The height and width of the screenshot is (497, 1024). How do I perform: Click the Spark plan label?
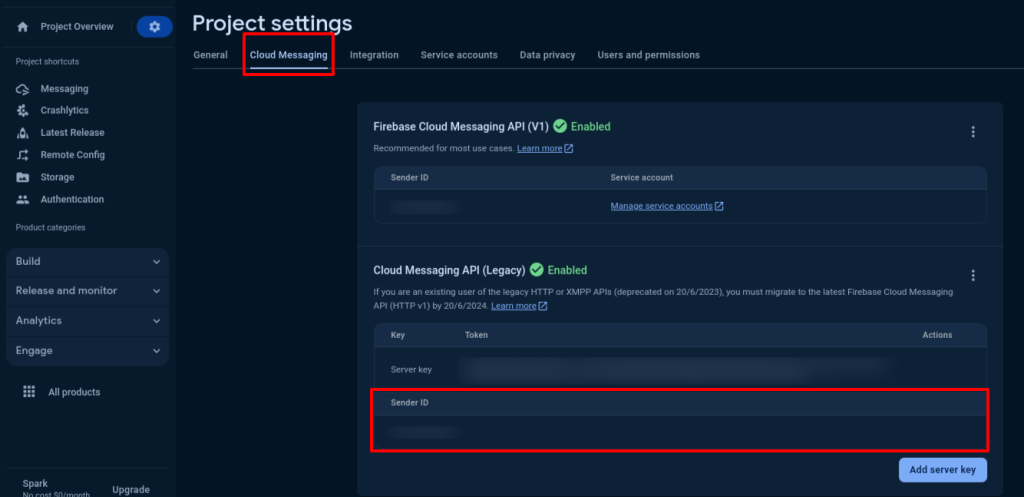pyautogui.click(x=35, y=484)
